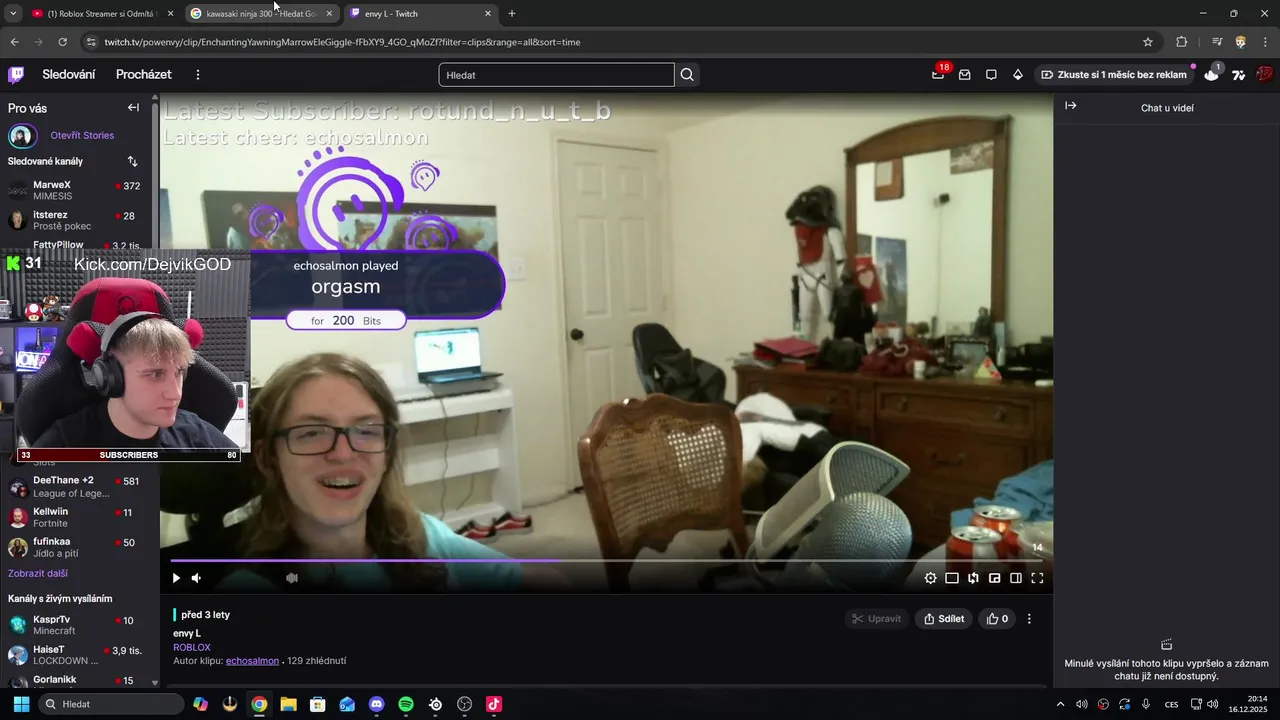Reload the page in Chrome
The width and height of the screenshot is (1280, 720).
pyautogui.click(x=62, y=42)
